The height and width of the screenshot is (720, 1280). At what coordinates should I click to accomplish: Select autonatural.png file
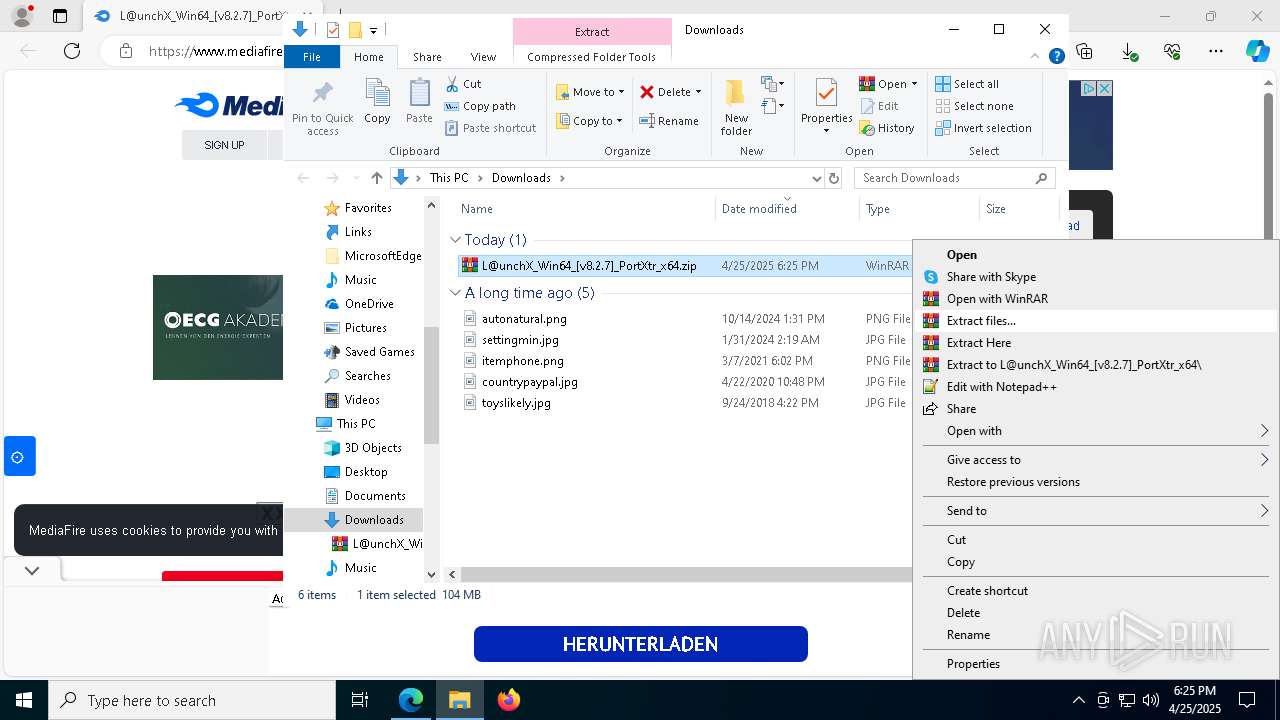pyautogui.click(x=524, y=319)
